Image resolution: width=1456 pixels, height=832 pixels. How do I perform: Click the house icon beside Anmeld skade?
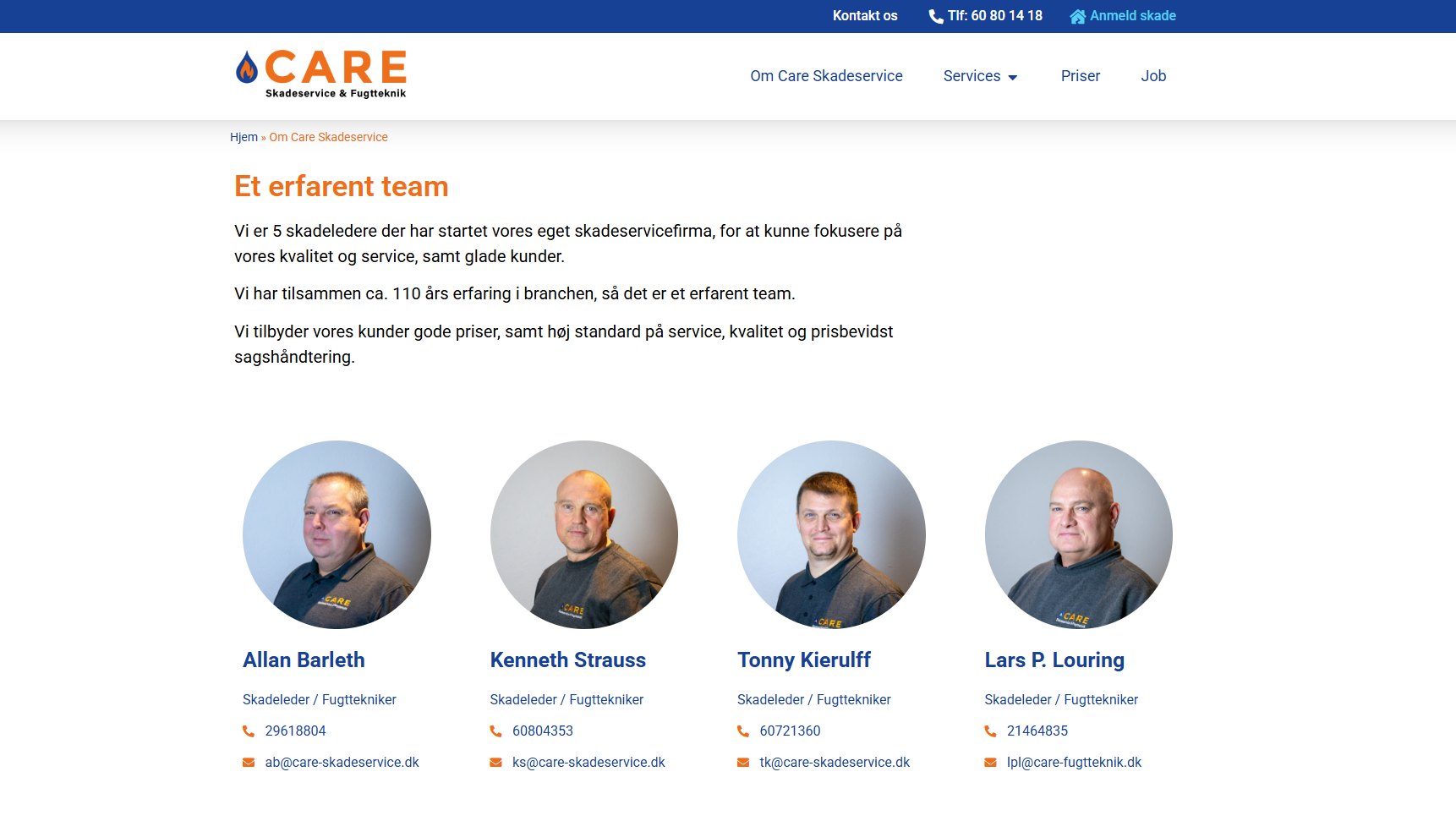point(1077,17)
